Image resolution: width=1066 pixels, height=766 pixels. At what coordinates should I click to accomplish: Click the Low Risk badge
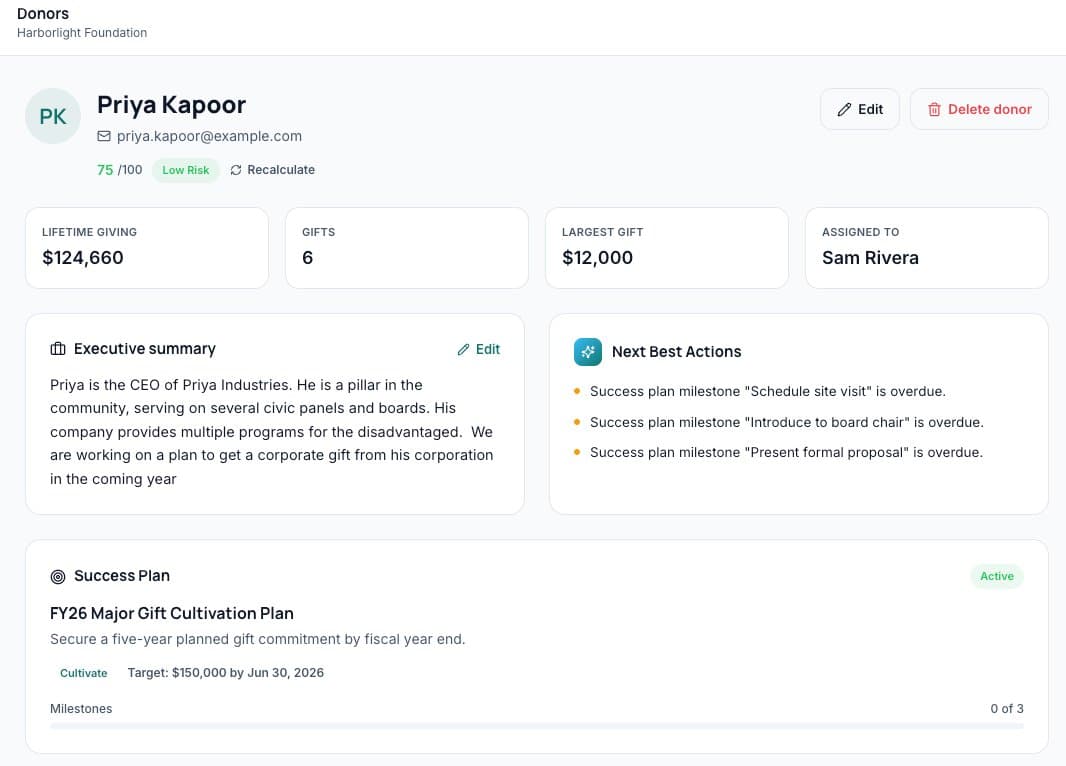click(x=186, y=170)
